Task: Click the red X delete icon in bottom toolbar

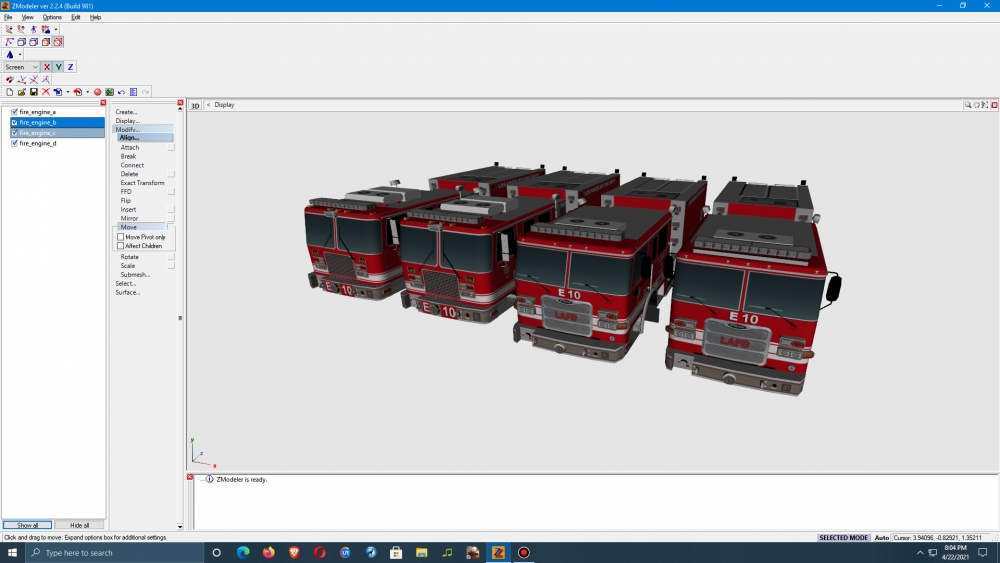Action: 46,92
